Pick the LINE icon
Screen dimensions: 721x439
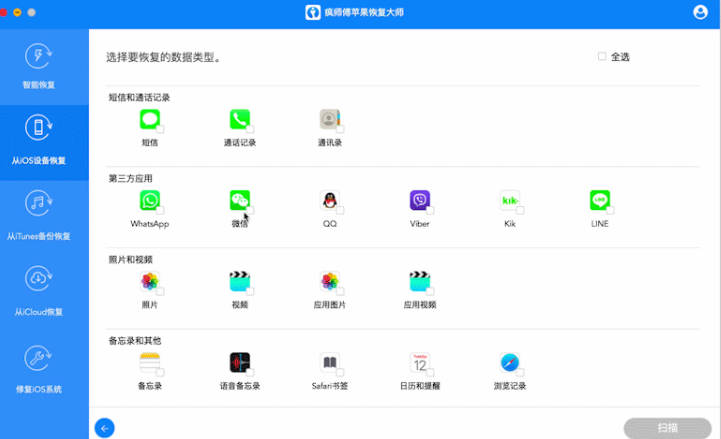click(600, 200)
